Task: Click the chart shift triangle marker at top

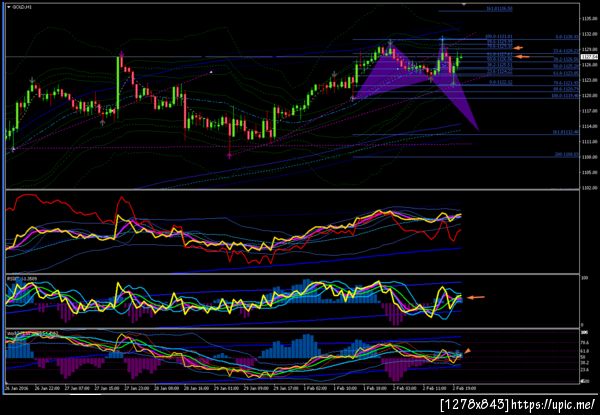Action: click(x=464, y=4)
